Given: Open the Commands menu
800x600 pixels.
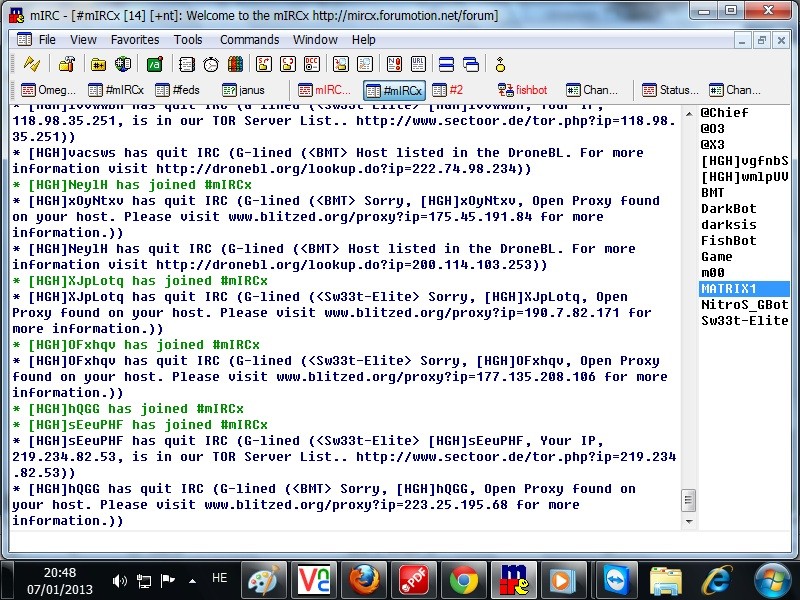Looking at the screenshot, I should point(249,40).
